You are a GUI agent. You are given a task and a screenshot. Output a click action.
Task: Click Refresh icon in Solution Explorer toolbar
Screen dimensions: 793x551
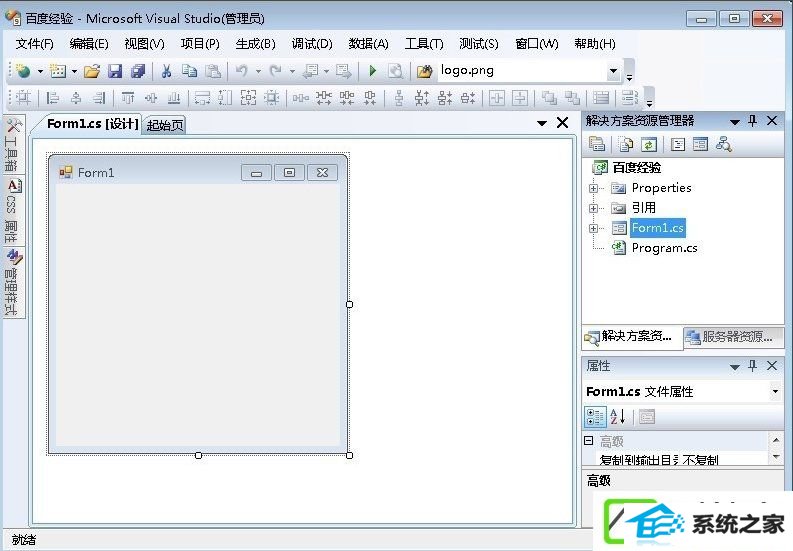coord(649,145)
